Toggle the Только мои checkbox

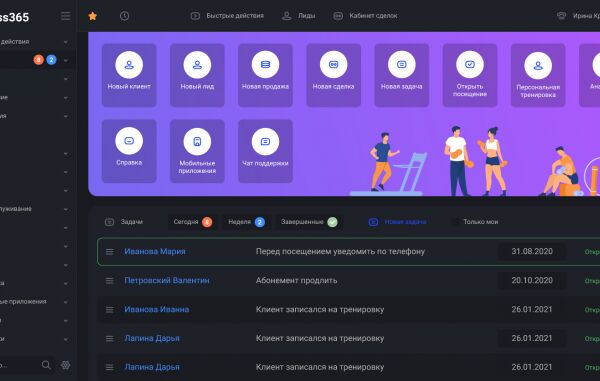tap(455, 222)
